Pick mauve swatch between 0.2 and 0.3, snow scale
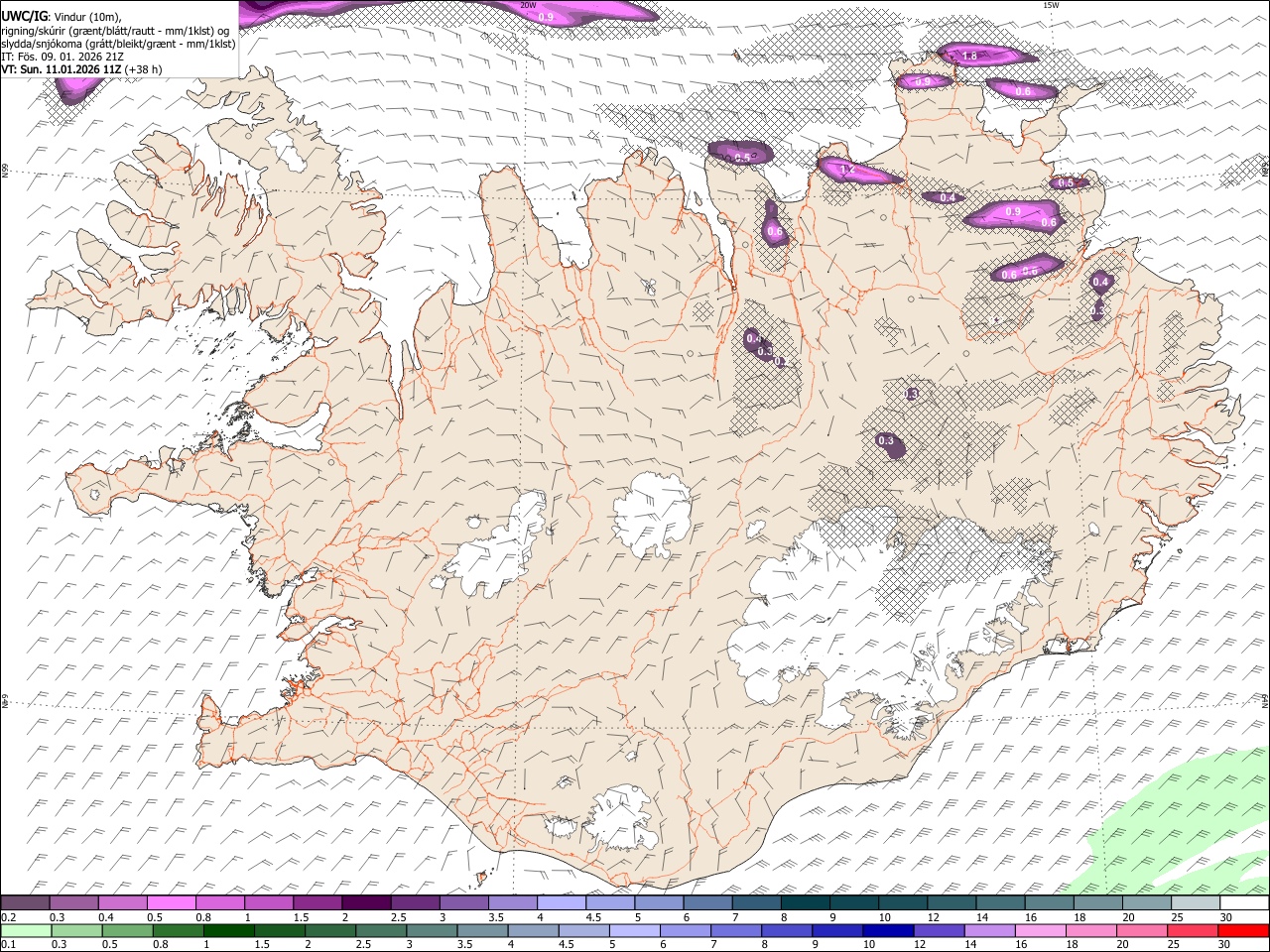 (x=25, y=903)
